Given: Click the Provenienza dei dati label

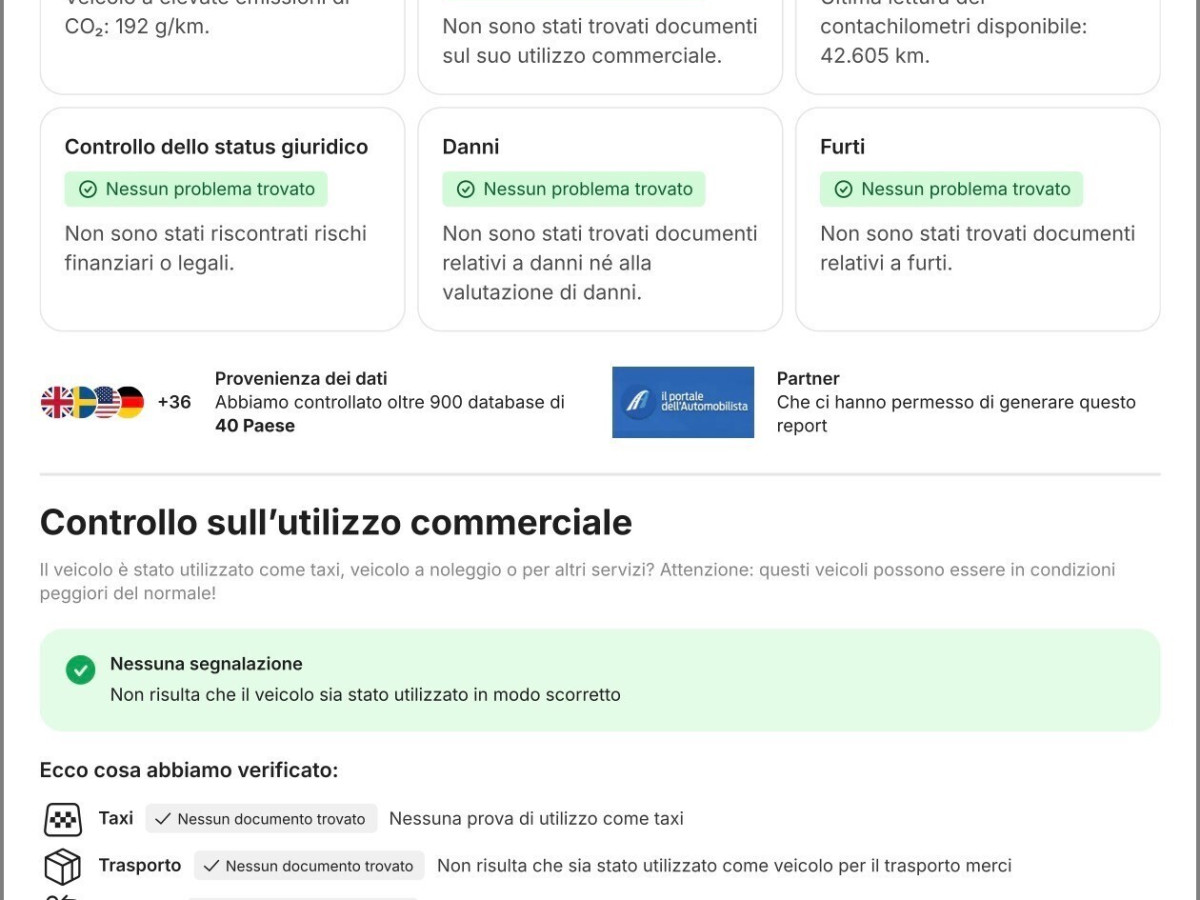Looking at the screenshot, I should [301, 379].
